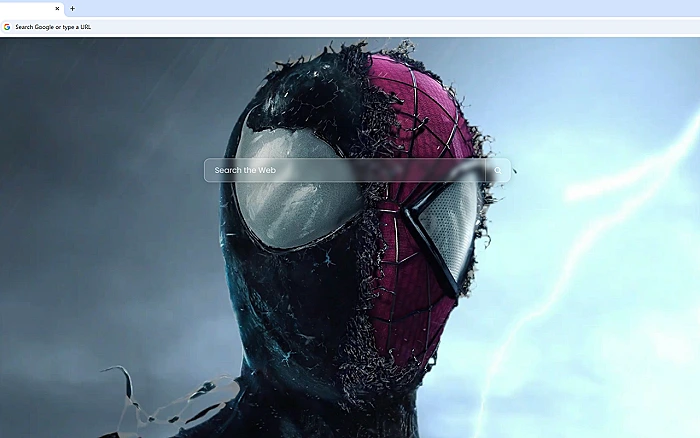700x438 pixels.
Task: Open a new browser tab with plus button
Action: (x=72, y=8)
